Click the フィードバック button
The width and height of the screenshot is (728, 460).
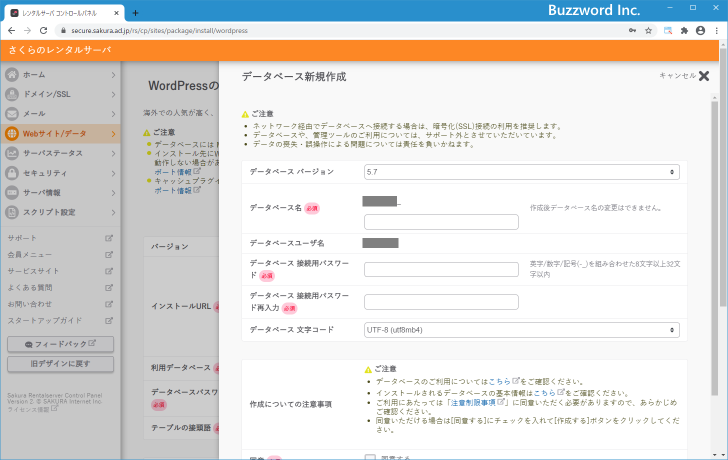60,343
